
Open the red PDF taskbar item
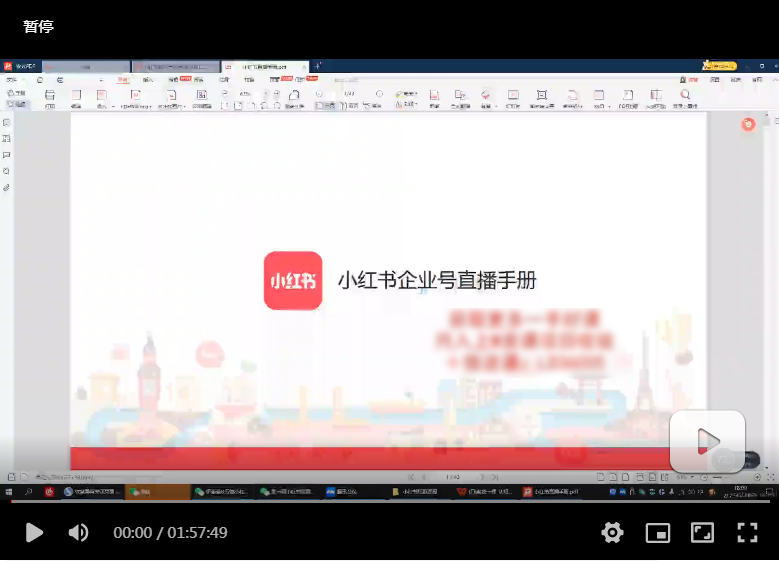coord(551,492)
